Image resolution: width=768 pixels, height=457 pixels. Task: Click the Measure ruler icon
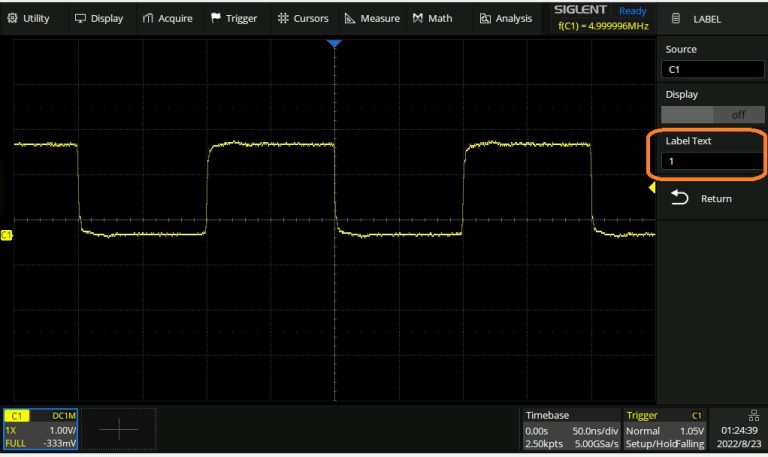point(350,18)
